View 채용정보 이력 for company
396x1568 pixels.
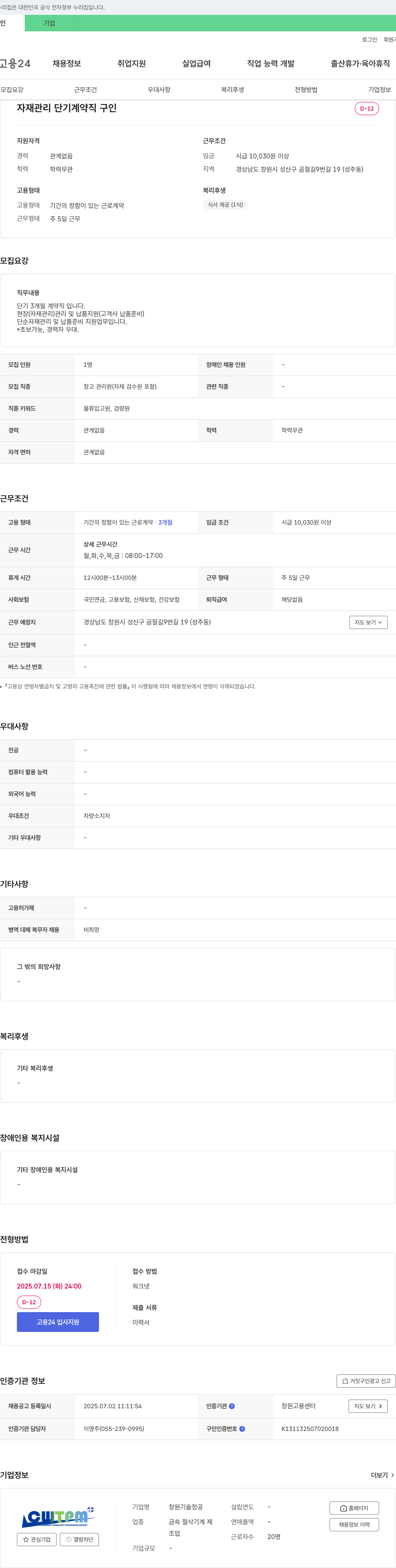point(354,1524)
